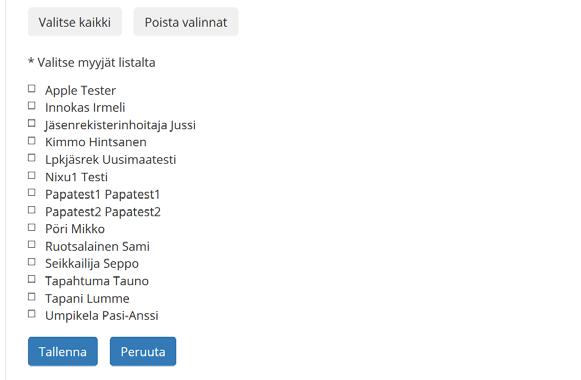Tick the Innokas Irmeli checkbox
Viewport: 581px width, 380px height.
click(x=32, y=106)
